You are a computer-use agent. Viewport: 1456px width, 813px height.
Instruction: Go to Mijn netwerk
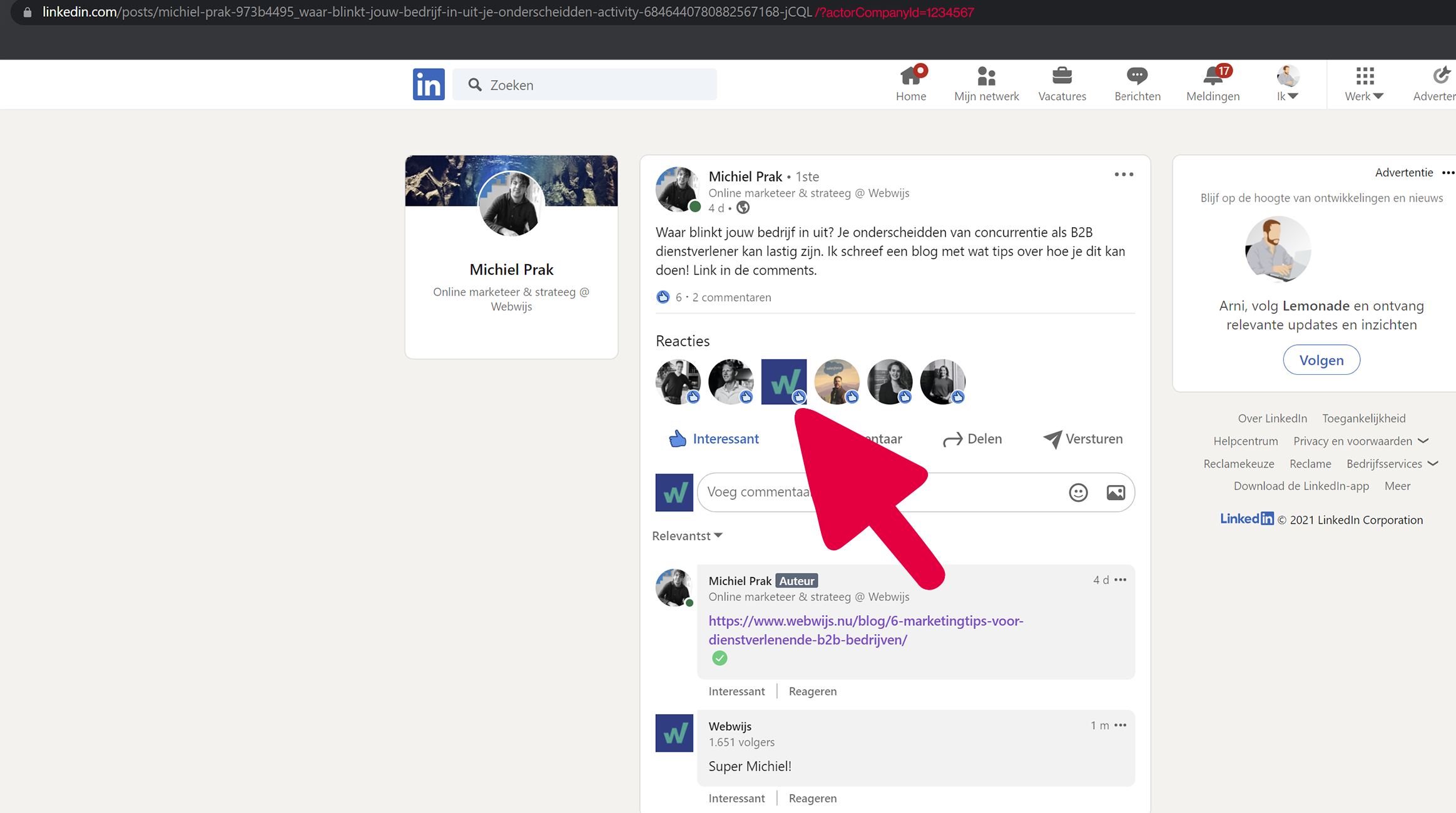point(986,84)
